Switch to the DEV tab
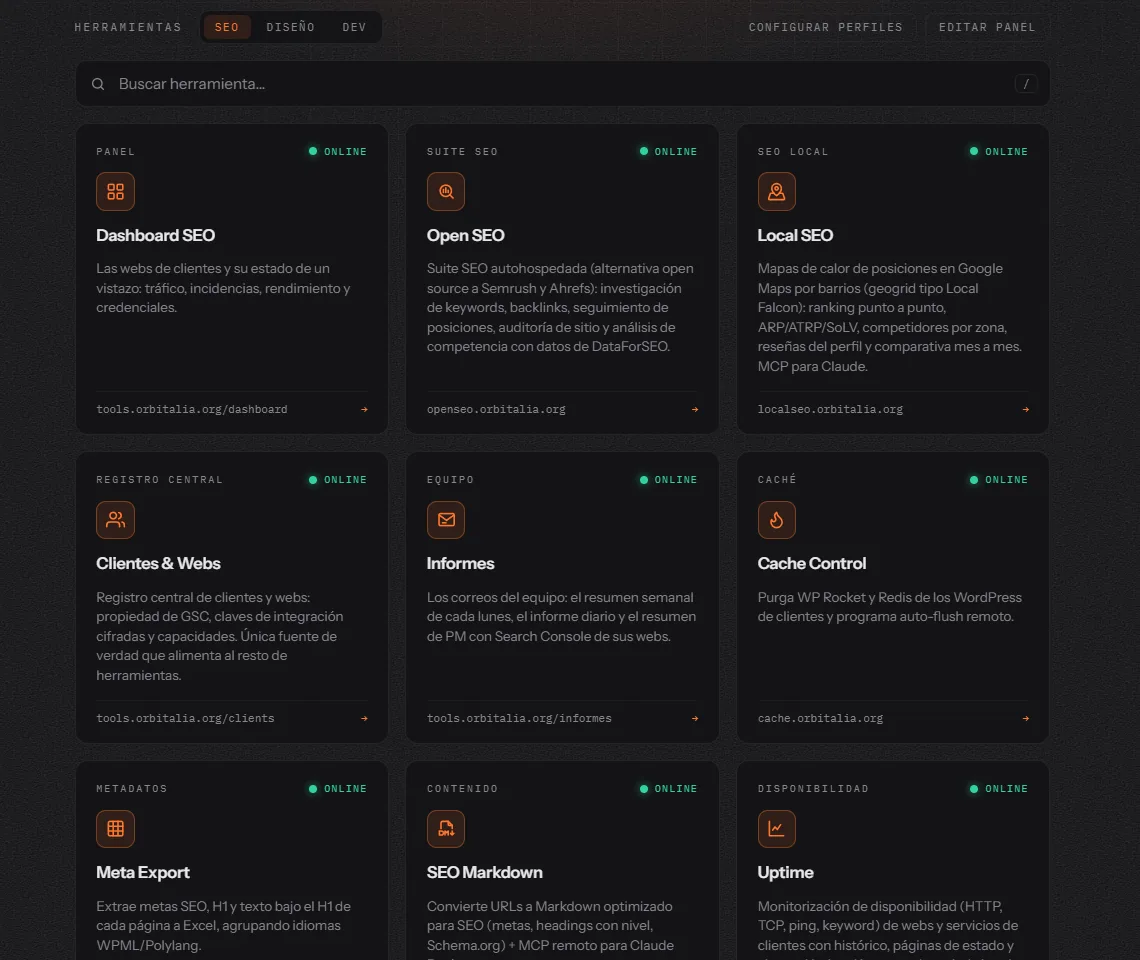1140x960 pixels. point(354,27)
